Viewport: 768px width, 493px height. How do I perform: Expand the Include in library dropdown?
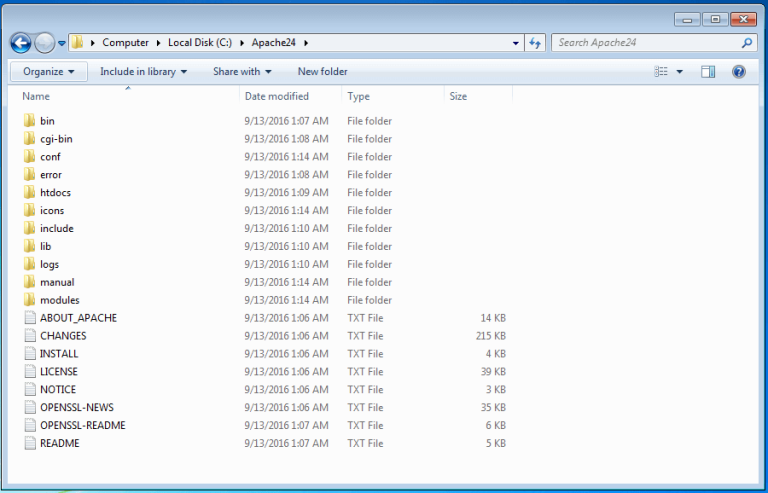(143, 72)
